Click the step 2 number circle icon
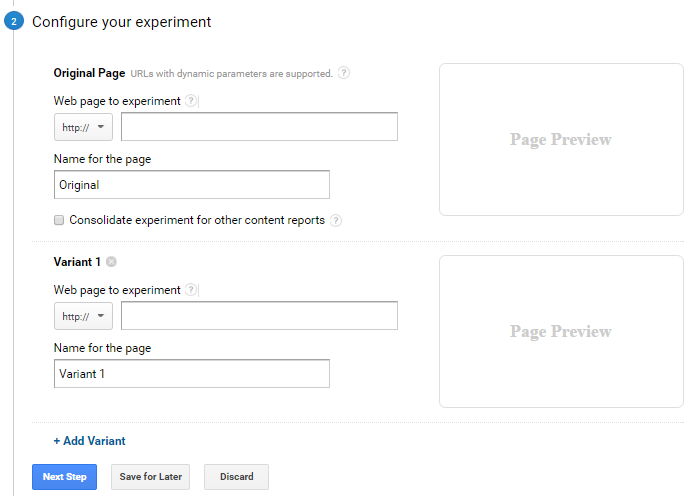This screenshot has height=496, width=691. [14, 22]
